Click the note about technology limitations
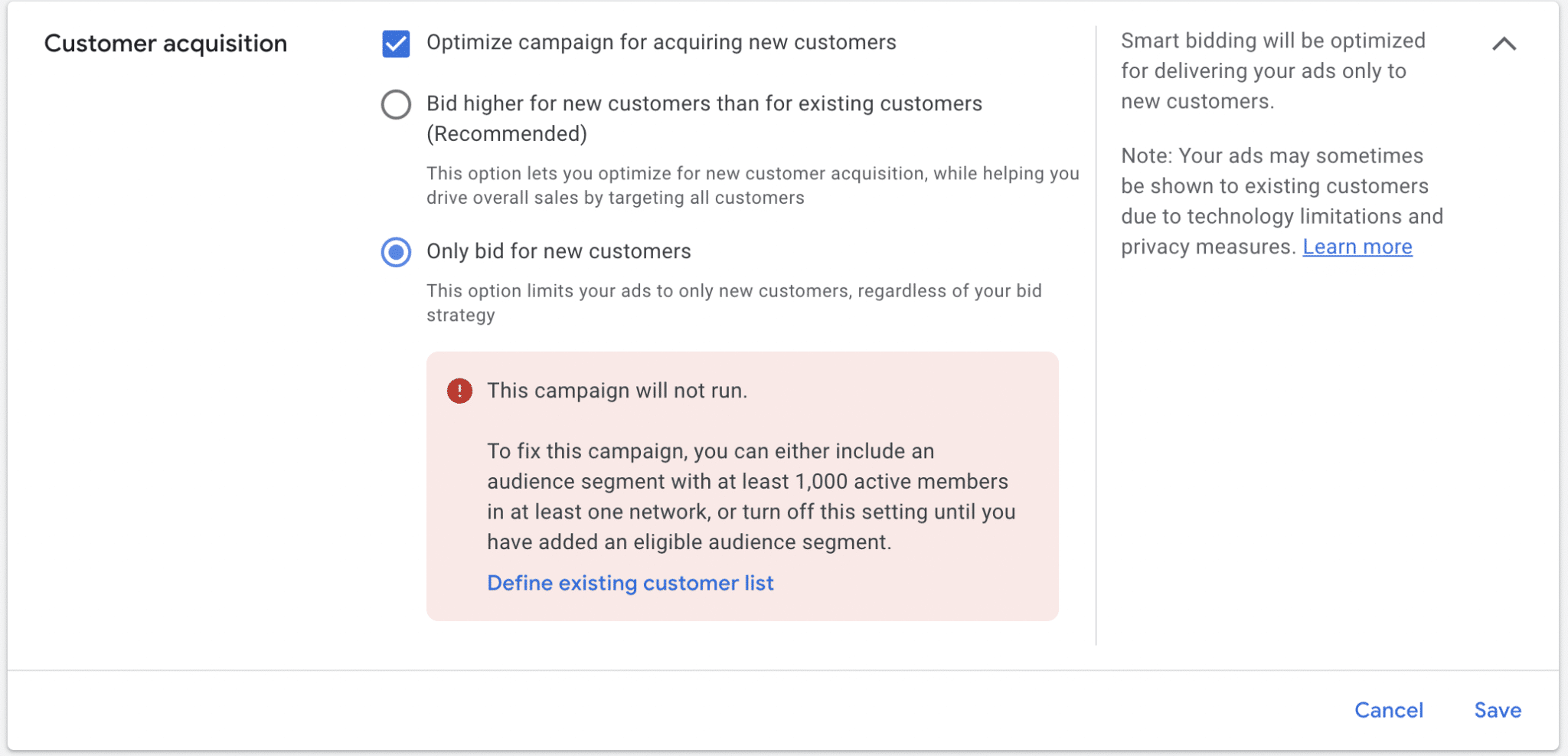1568x756 pixels. point(1281,201)
